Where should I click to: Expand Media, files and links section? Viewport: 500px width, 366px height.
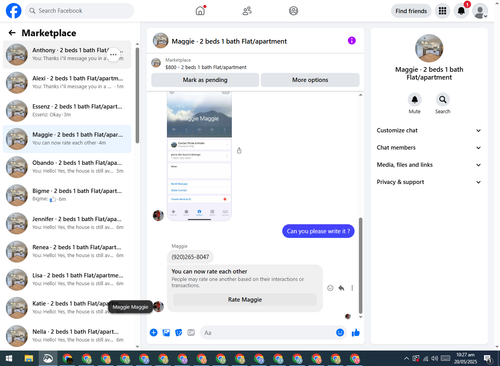tap(429, 165)
